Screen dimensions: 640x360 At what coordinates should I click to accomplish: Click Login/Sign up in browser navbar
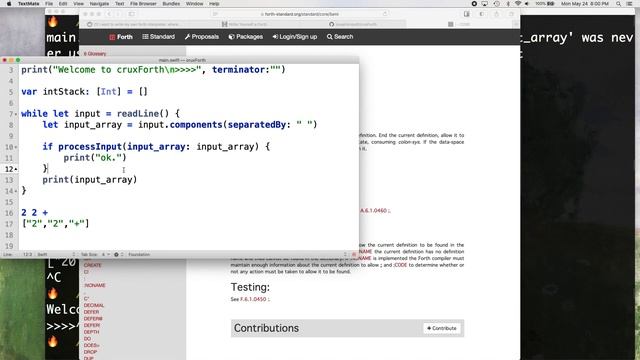(x=295, y=37)
